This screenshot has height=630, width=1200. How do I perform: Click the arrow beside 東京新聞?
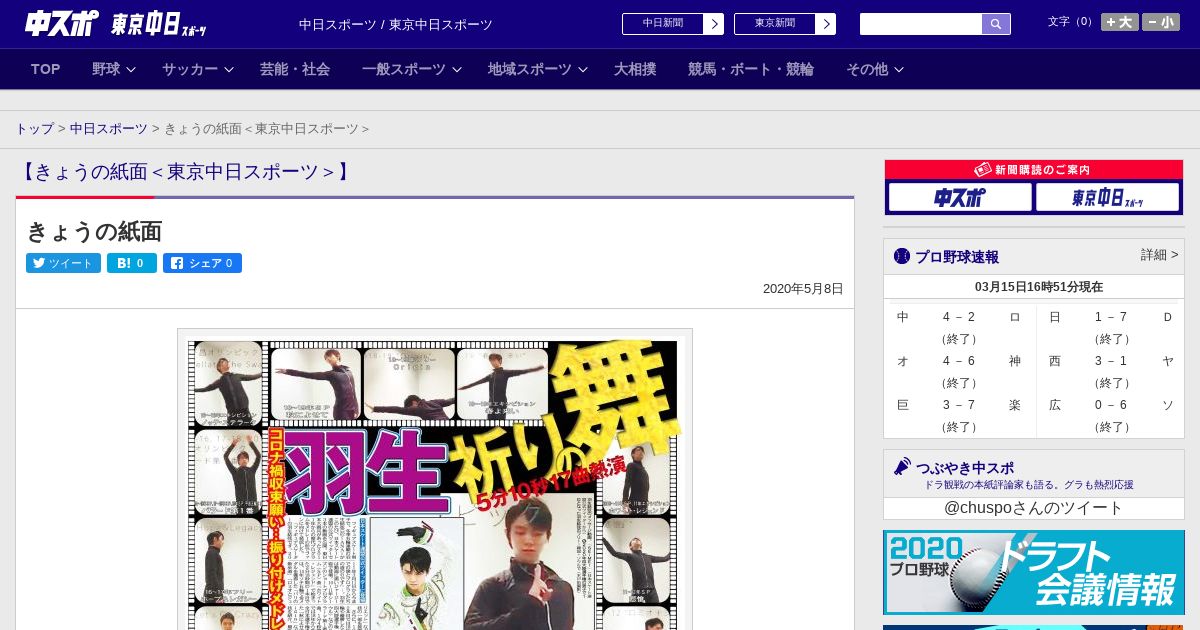tap(826, 24)
